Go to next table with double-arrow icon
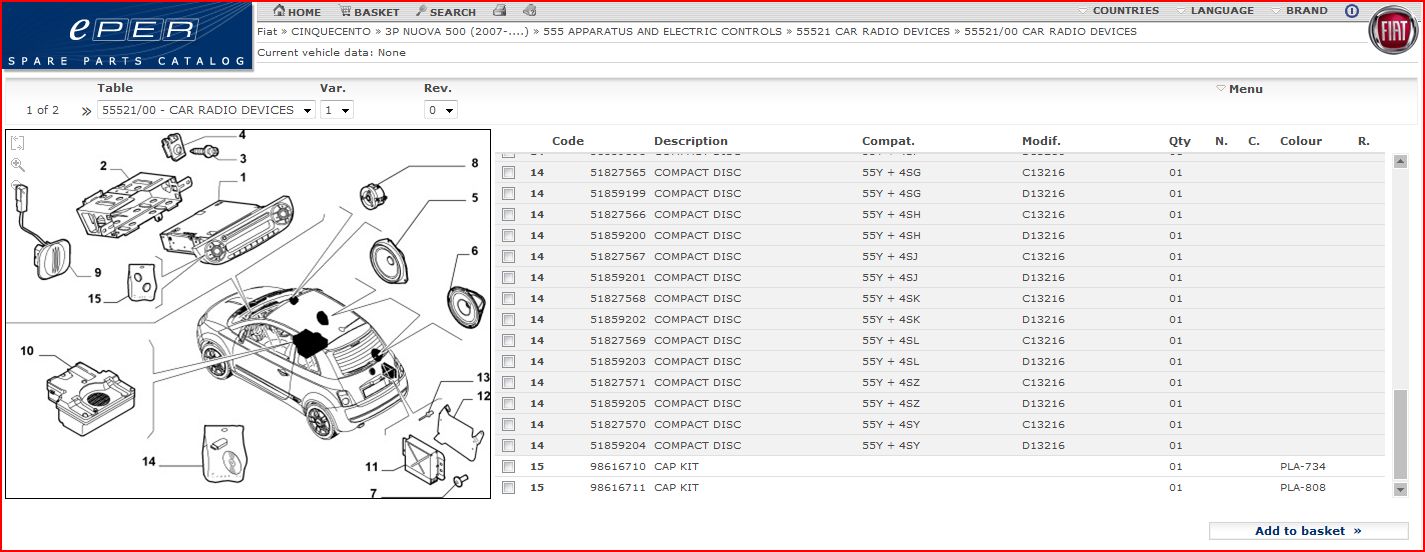The width and height of the screenshot is (1425, 552). (86, 111)
